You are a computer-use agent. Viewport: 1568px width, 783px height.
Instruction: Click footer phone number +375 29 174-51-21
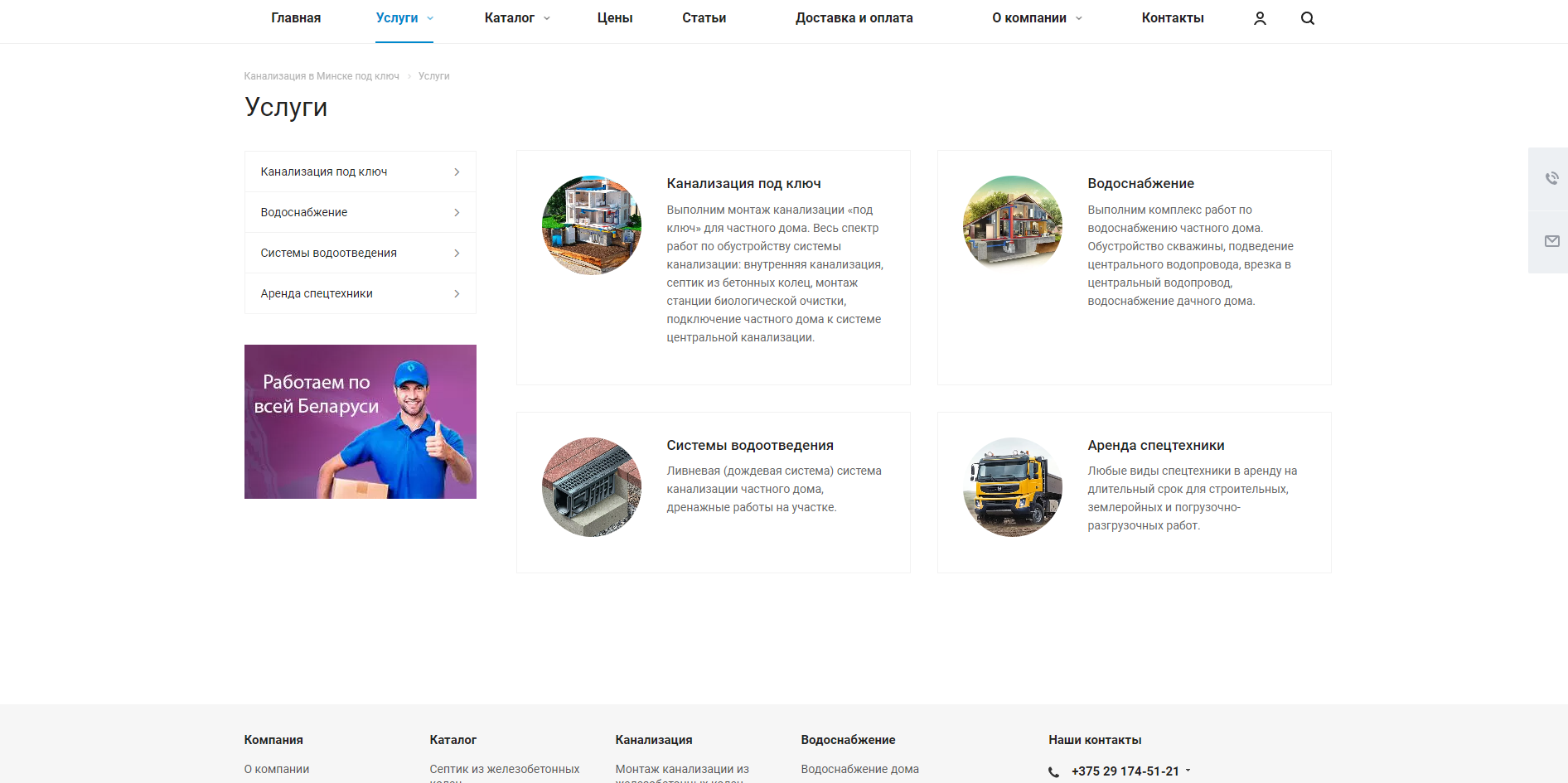click(1125, 771)
